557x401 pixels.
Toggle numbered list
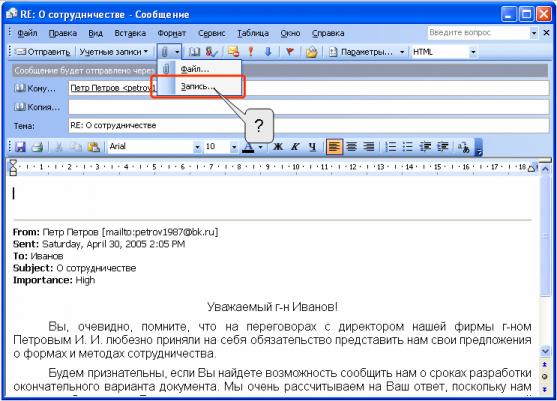(x=390, y=147)
